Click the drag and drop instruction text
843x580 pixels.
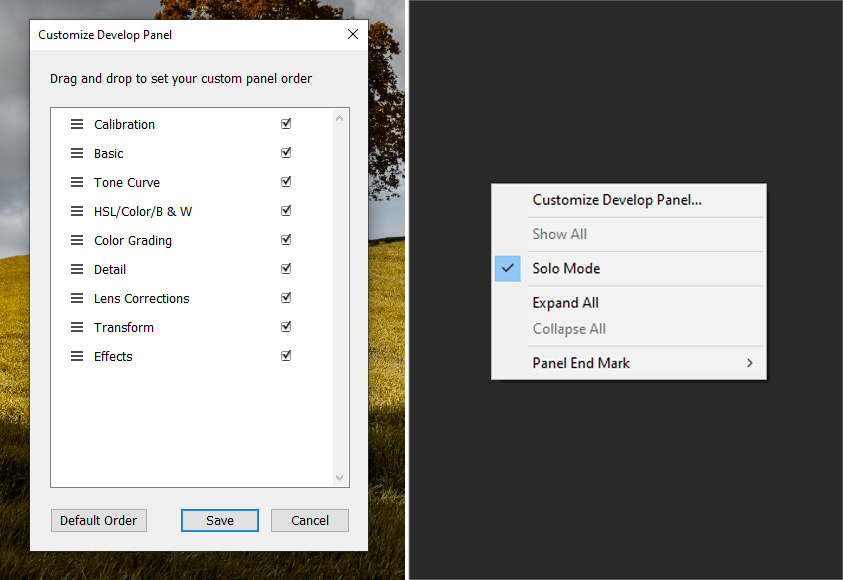tap(181, 78)
